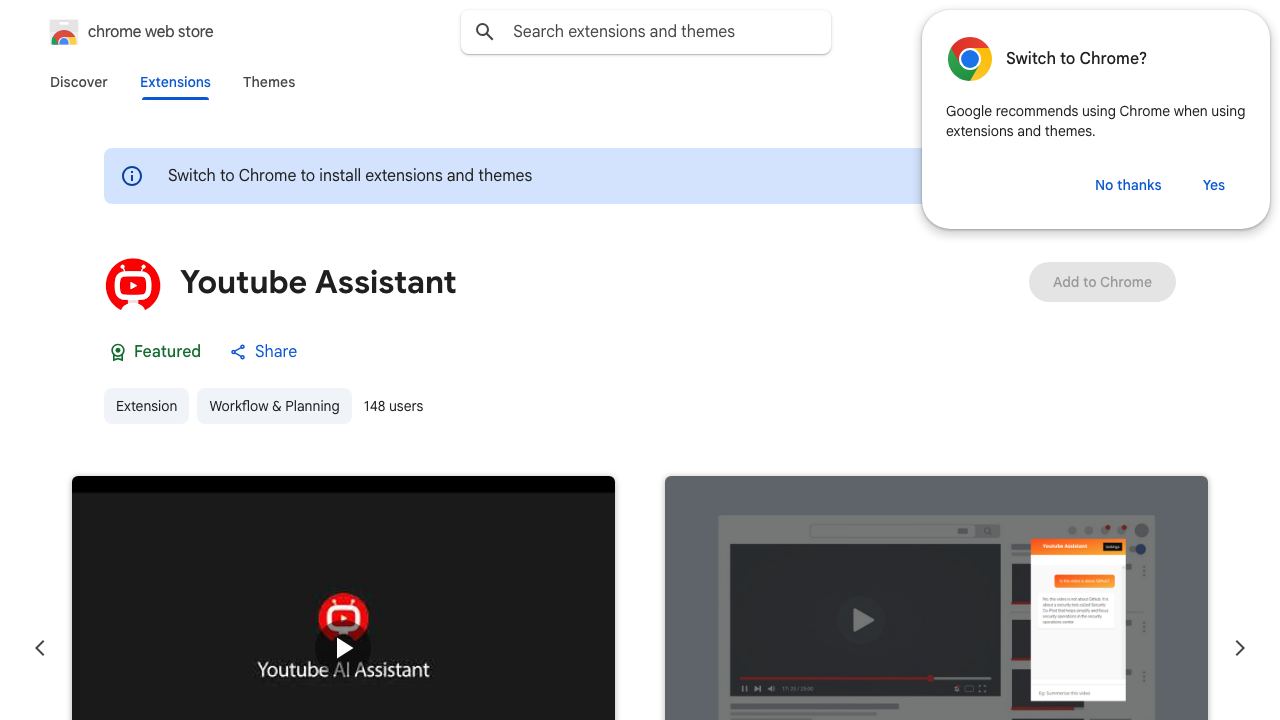Screen dimensions: 1280x720
Task: Click the Share icon
Action: click(x=238, y=352)
